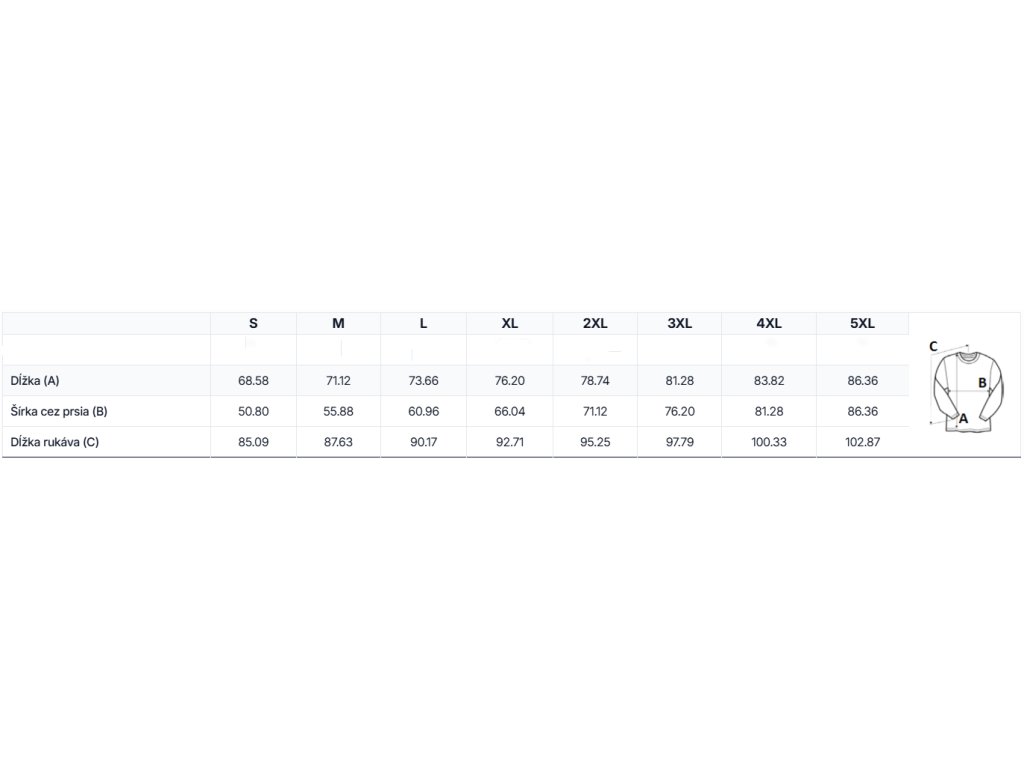The width and height of the screenshot is (1024, 768).
Task: Select the 50.80 chest width cell
Action: click(x=253, y=411)
